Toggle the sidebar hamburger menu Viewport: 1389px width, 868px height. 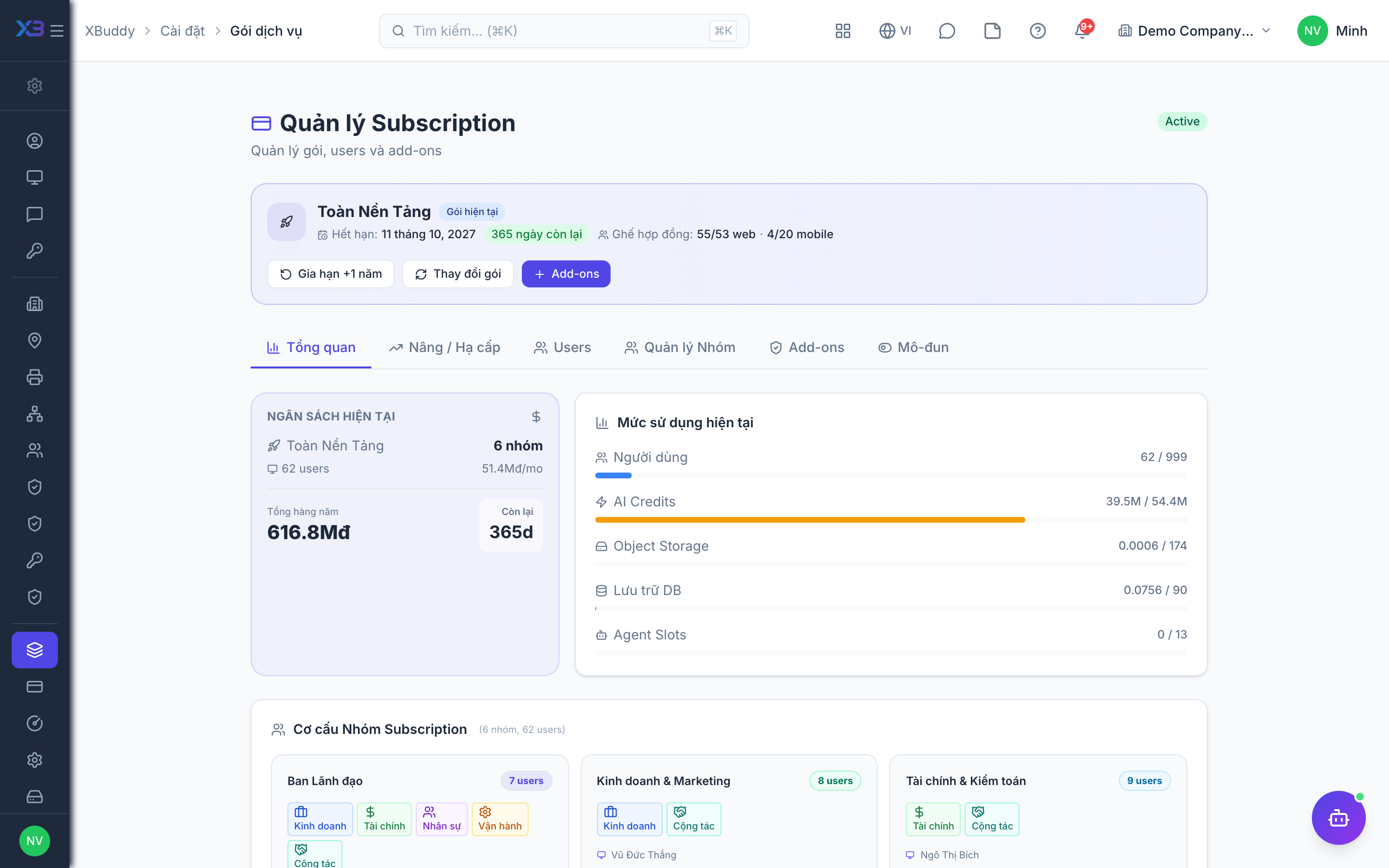pos(56,30)
